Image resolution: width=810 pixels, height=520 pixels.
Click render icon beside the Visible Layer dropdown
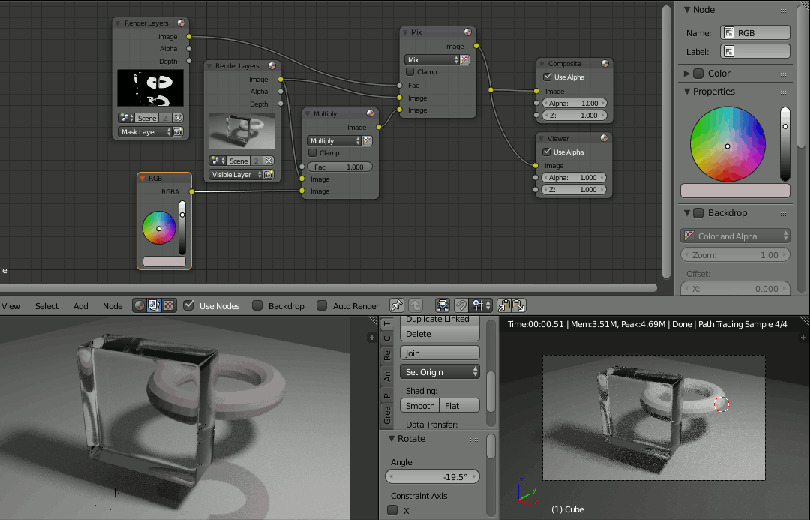(269, 175)
